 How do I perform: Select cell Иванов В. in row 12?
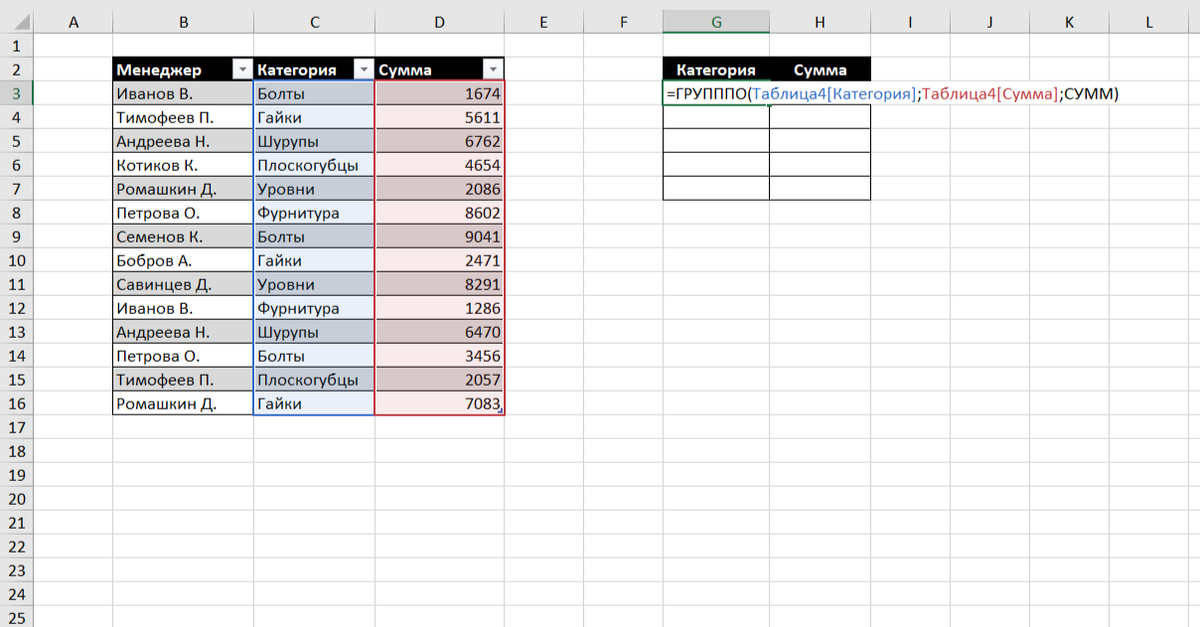click(183, 308)
